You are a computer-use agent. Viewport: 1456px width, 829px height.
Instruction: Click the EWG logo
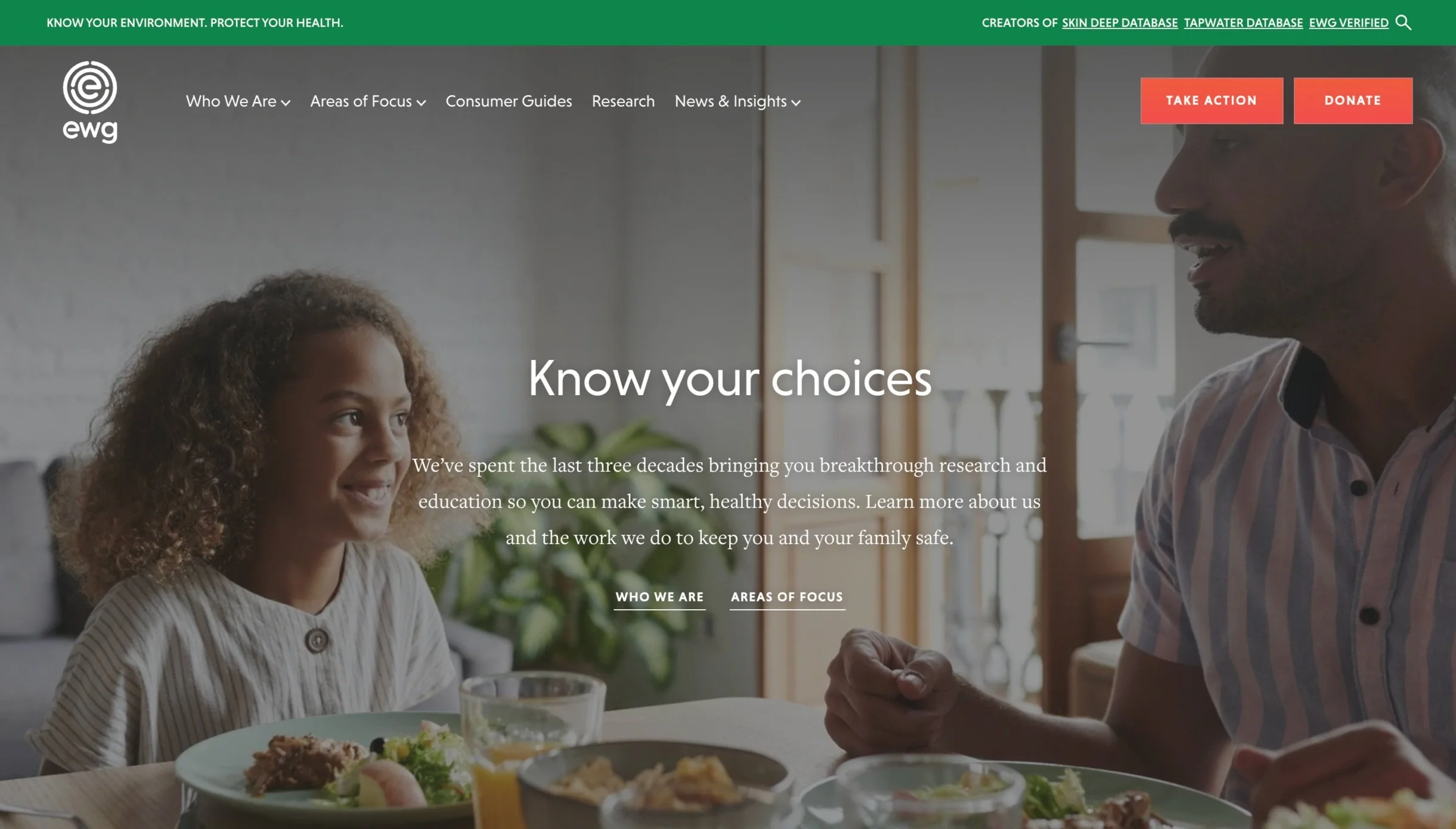tap(90, 102)
